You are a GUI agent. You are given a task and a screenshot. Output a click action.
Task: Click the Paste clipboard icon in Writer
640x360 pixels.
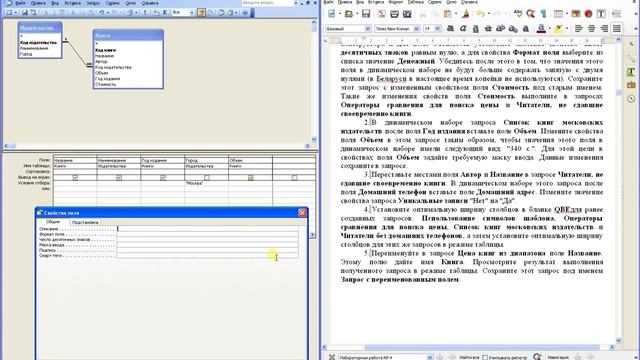point(448,13)
